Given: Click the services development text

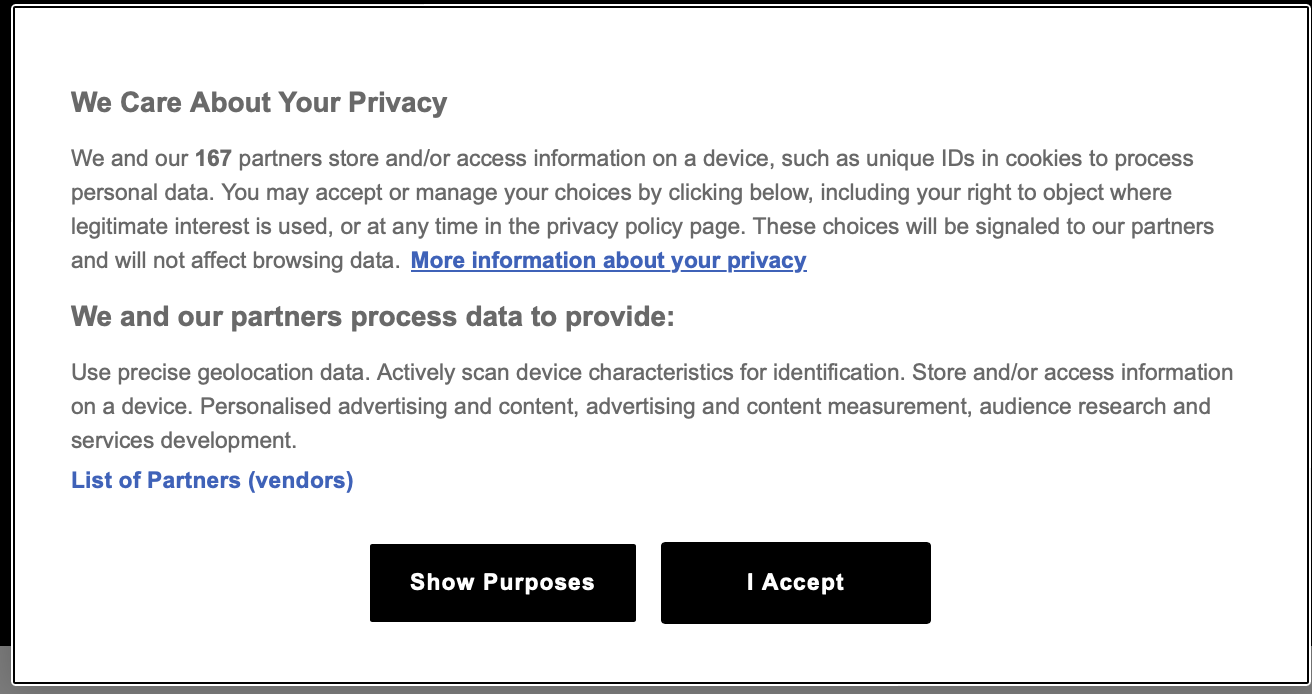Looking at the screenshot, I should [x=183, y=441].
